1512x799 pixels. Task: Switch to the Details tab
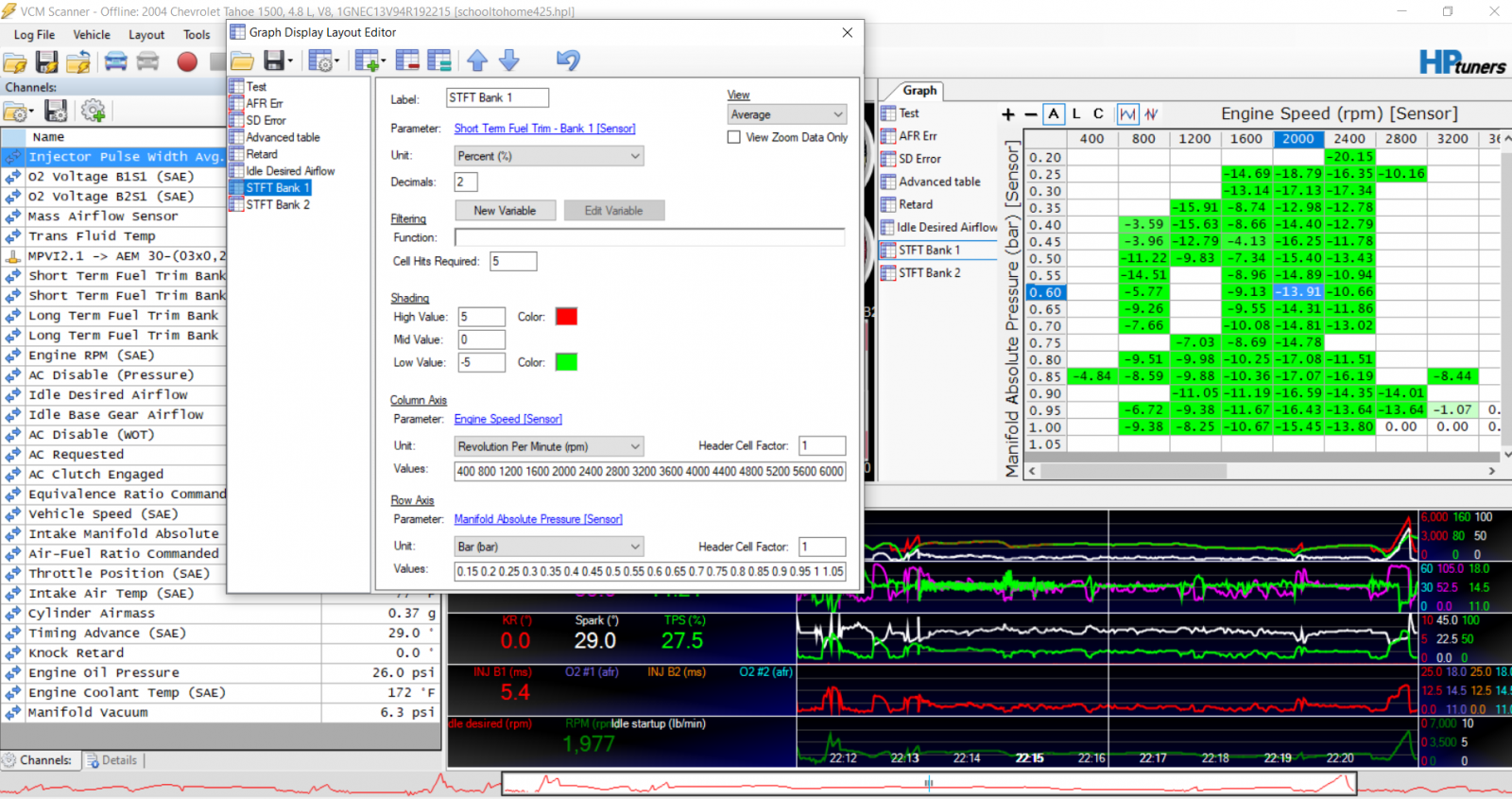[113, 760]
